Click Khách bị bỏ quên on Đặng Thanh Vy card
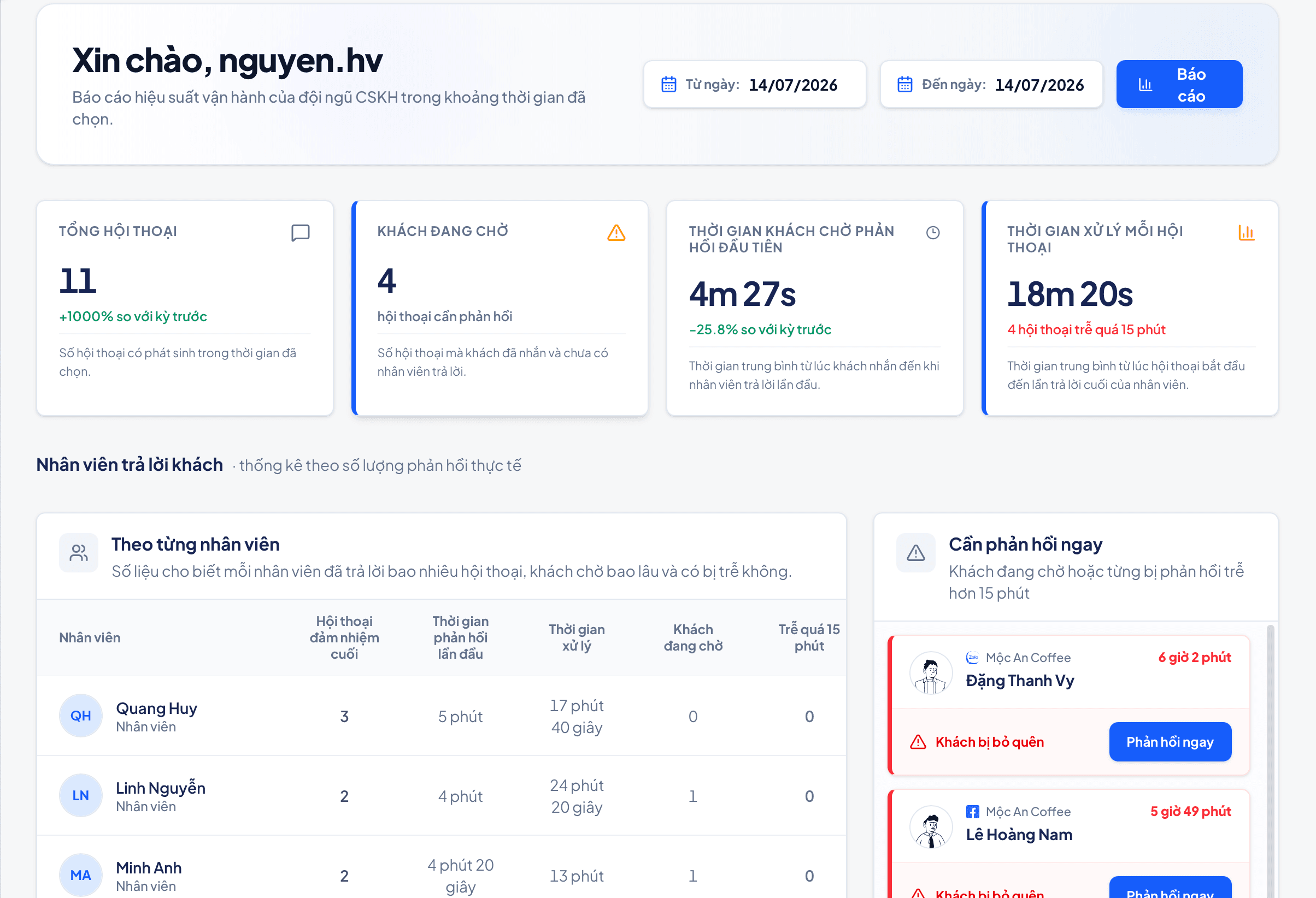This screenshot has height=898, width=1316. point(990,742)
